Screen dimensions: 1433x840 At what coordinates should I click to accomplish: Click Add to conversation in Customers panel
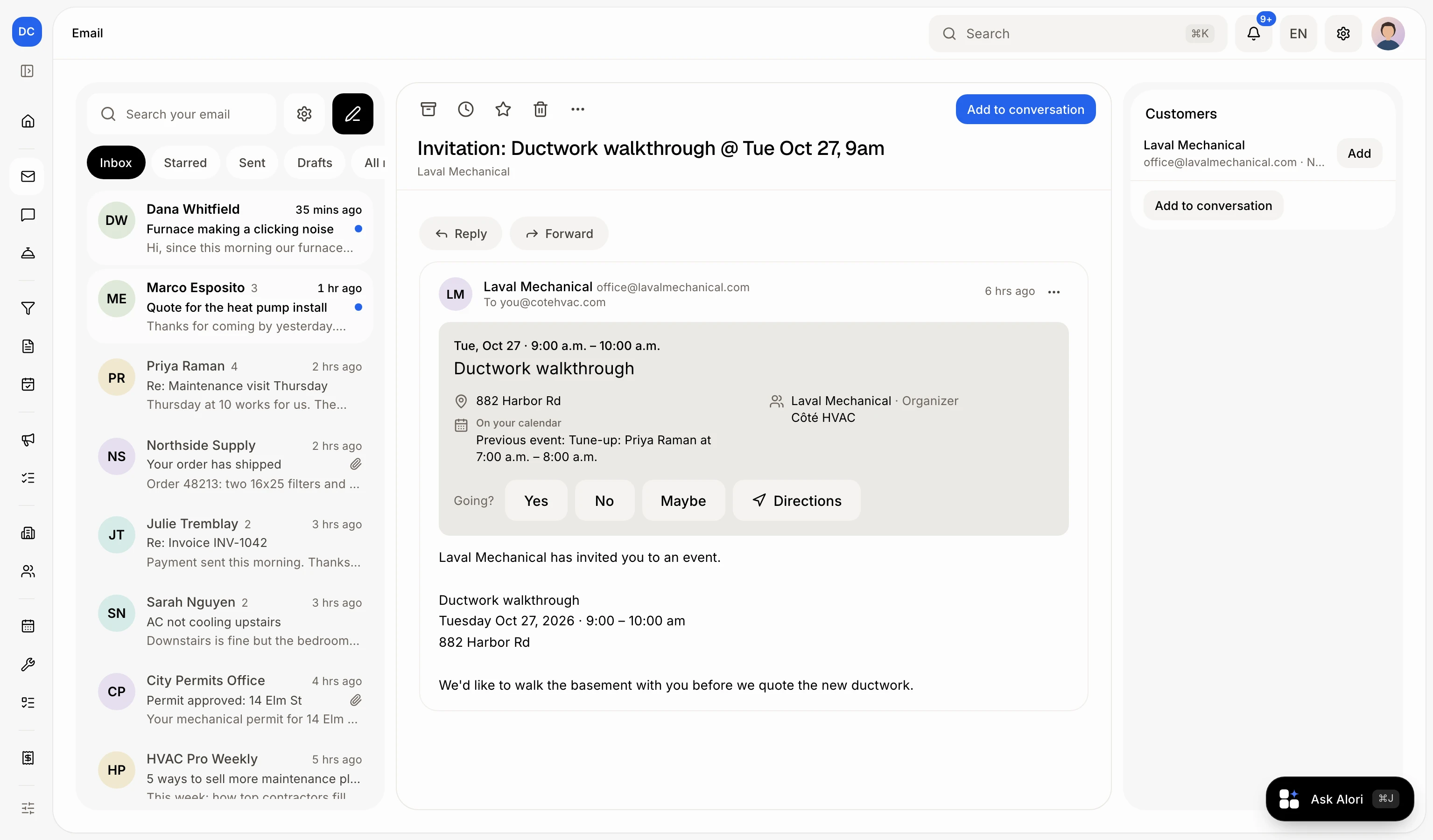point(1213,206)
